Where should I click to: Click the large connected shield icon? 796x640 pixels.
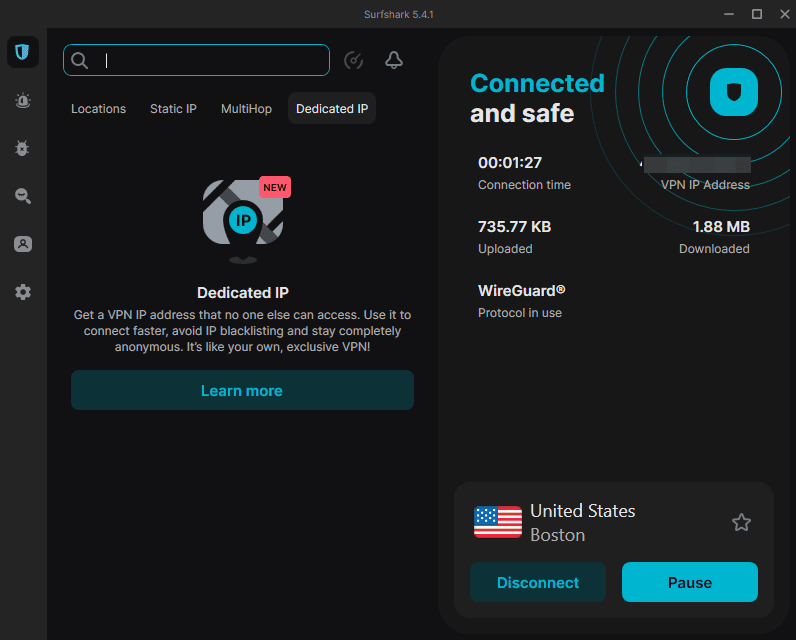pos(734,93)
